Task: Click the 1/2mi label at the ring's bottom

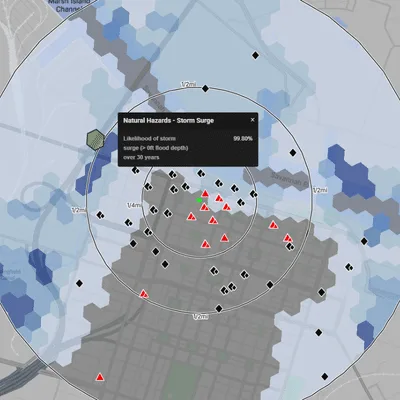Action: pos(200,316)
